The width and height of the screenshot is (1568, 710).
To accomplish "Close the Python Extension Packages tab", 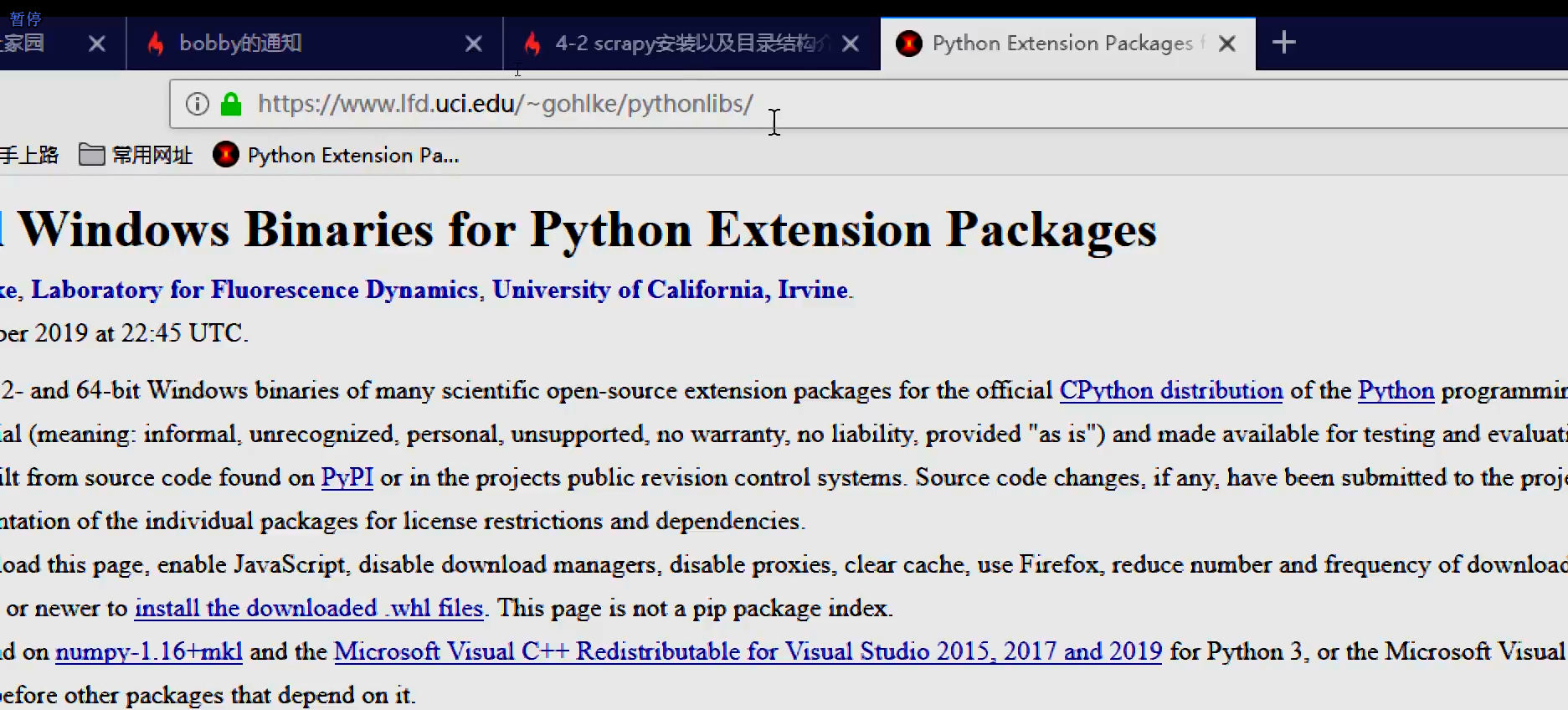I will 1227,44.
